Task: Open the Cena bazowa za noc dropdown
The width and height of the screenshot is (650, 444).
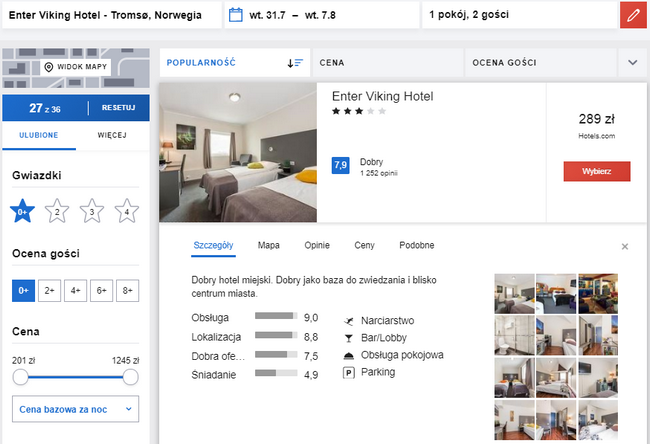Action: 75,409
